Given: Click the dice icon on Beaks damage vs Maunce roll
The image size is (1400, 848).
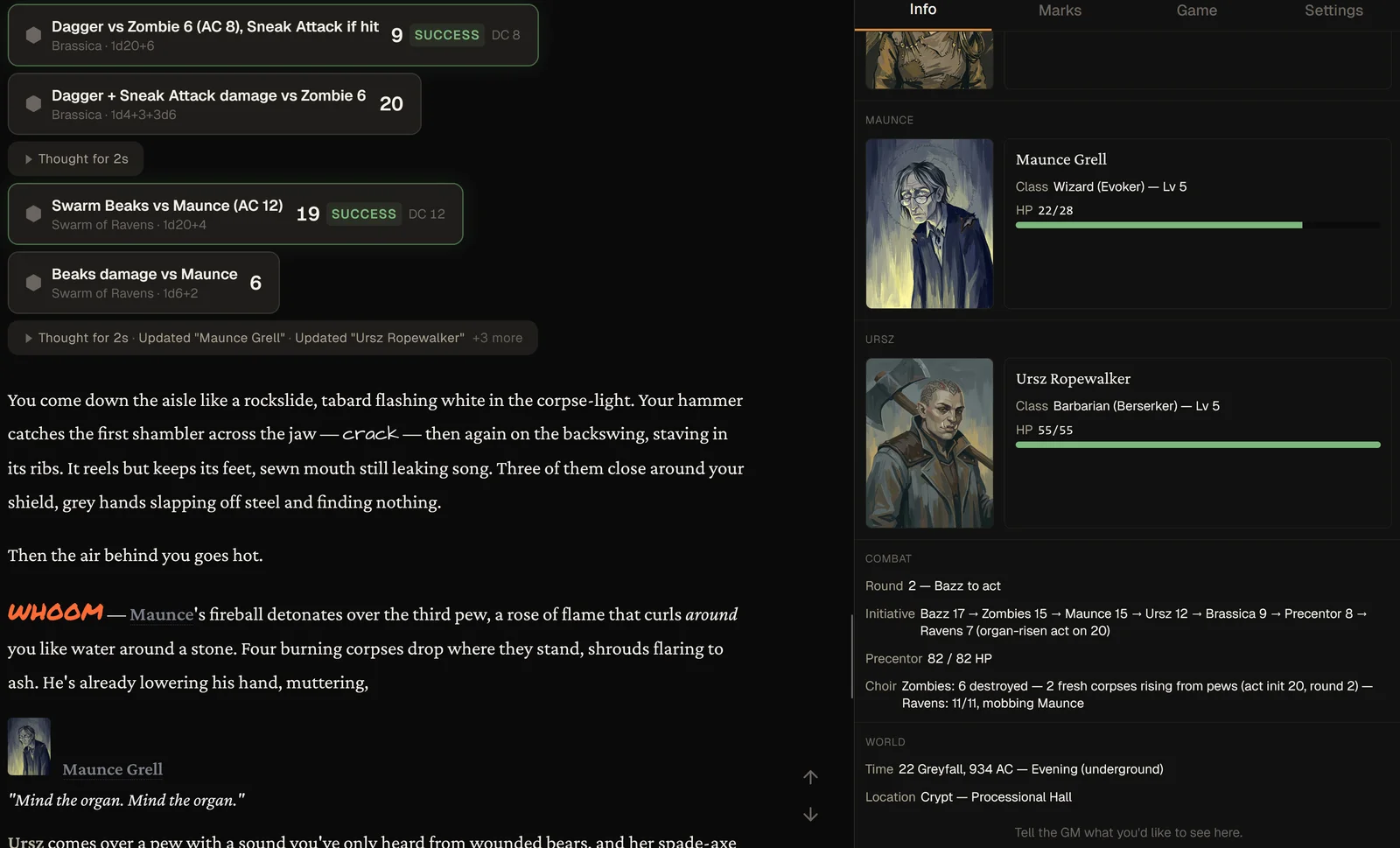Looking at the screenshot, I should coord(33,283).
